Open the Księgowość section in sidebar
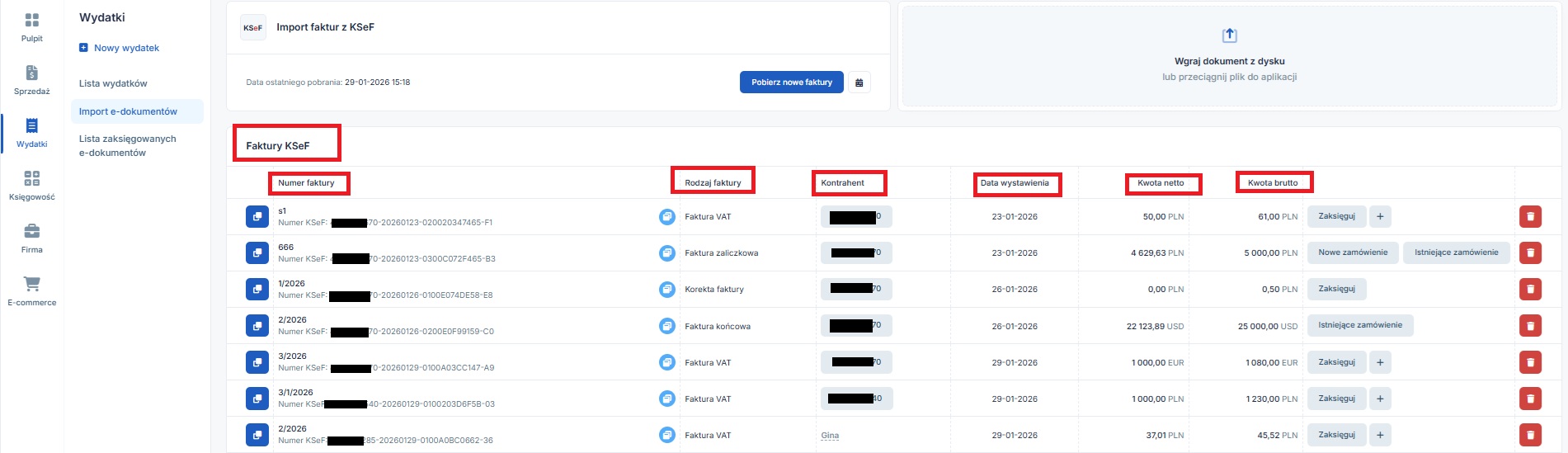The height and width of the screenshot is (453, 1568). (x=31, y=179)
